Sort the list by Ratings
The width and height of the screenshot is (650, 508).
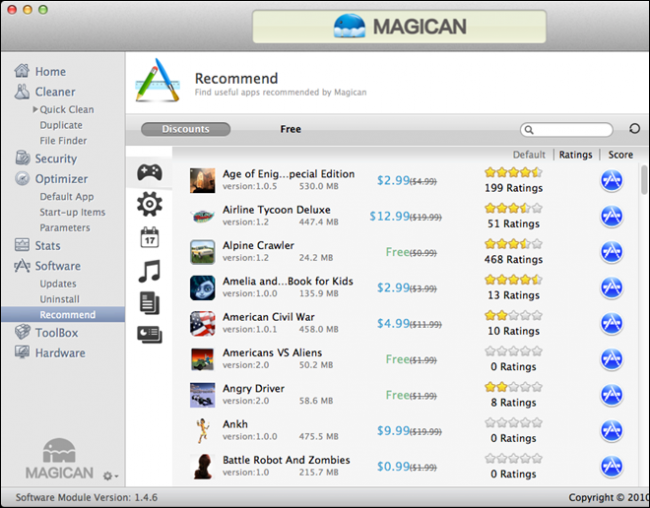coord(575,155)
